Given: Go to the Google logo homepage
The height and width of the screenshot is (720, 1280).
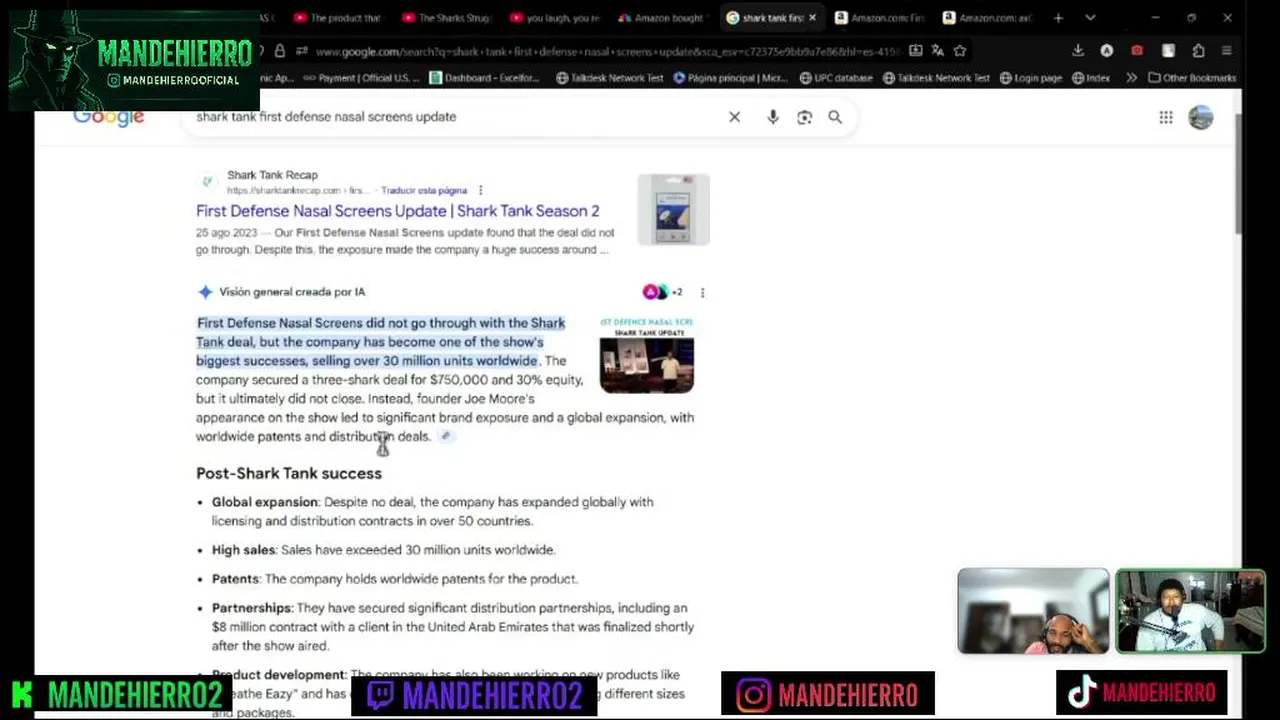Looking at the screenshot, I should point(108,117).
